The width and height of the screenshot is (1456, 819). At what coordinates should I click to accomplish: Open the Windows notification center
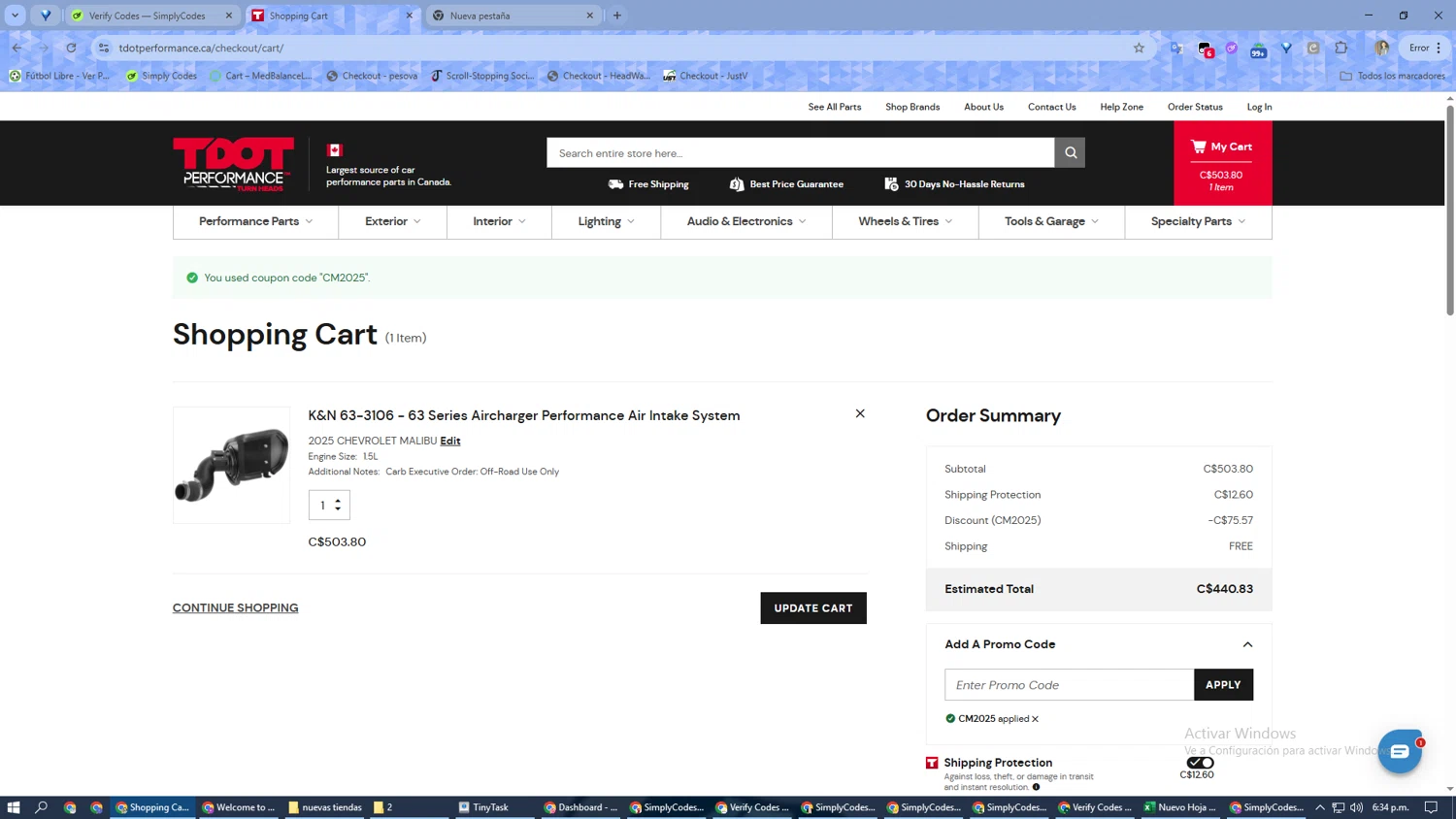[1431, 807]
